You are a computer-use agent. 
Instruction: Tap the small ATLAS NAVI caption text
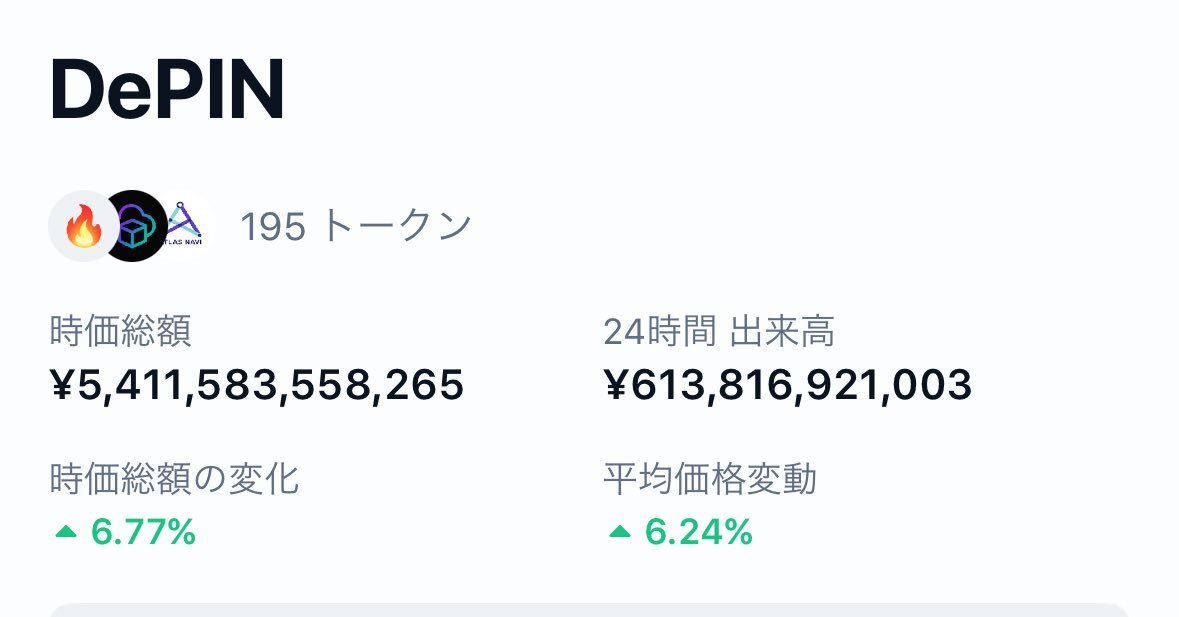[183, 242]
